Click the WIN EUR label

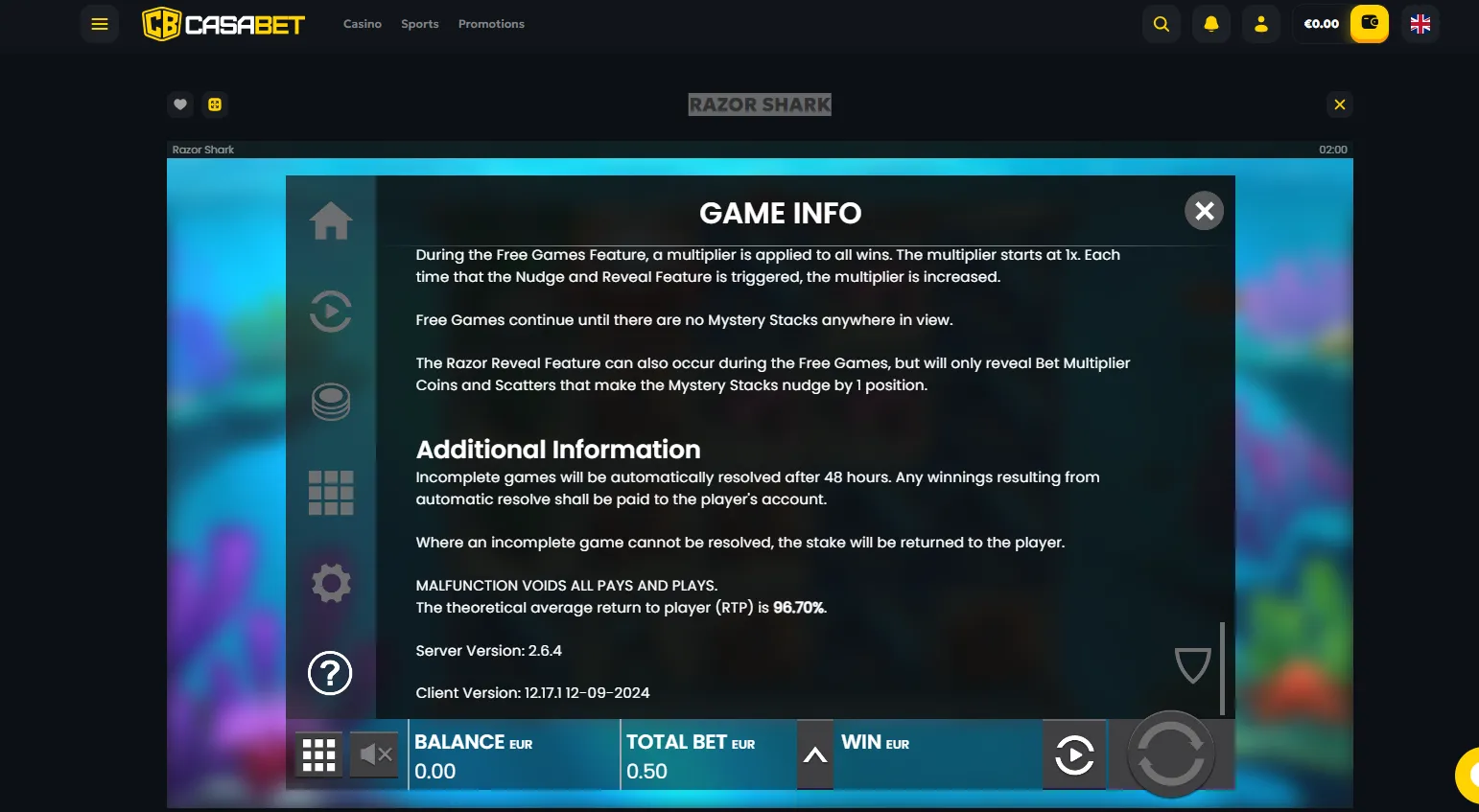[x=875, y=743]
